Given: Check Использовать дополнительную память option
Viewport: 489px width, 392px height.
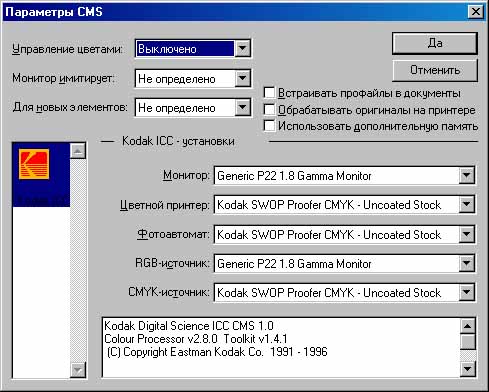Looking at the screenshot, I should click(269, 126).
